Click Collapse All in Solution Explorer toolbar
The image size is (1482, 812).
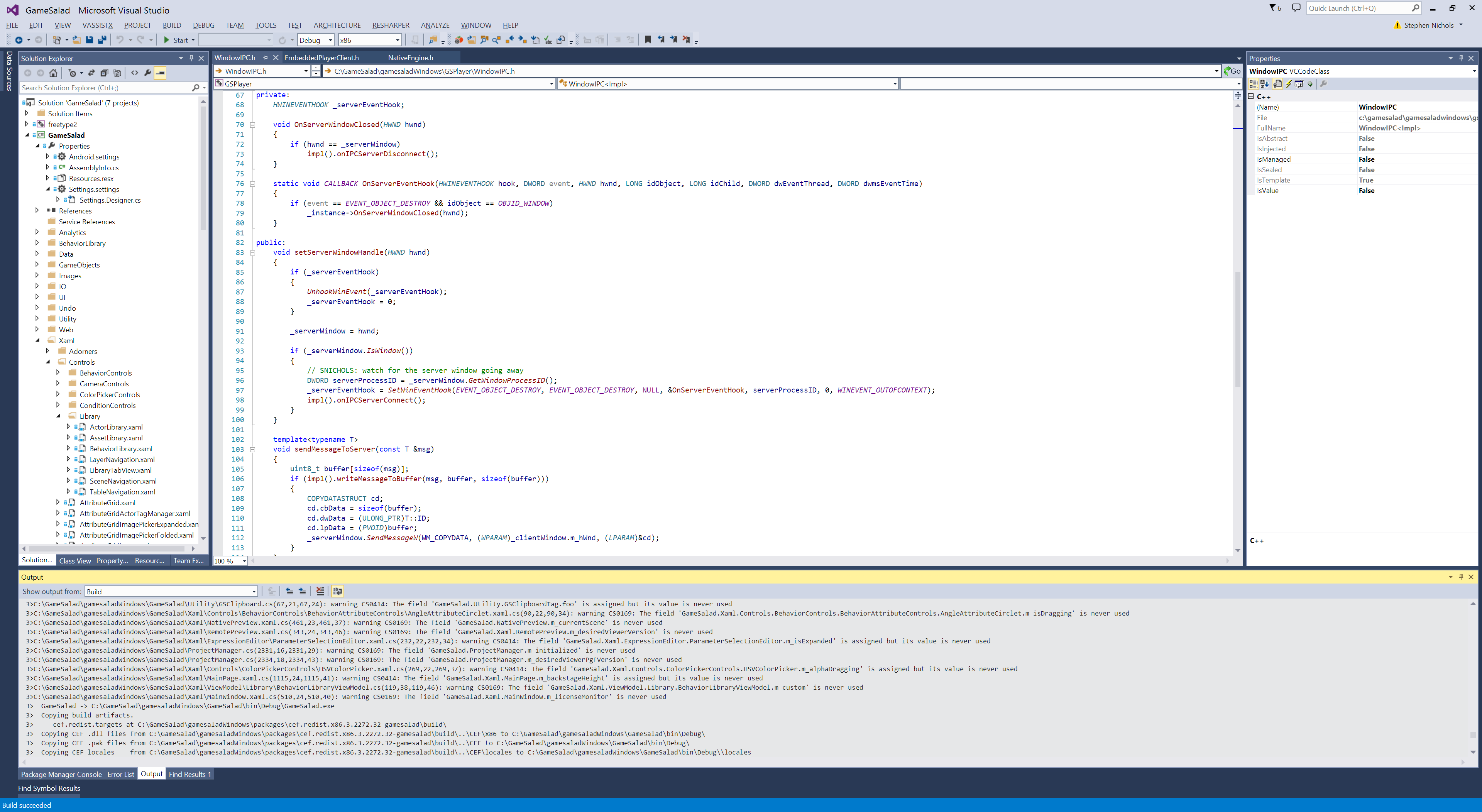pyautogui.click(x=104, y=73)
